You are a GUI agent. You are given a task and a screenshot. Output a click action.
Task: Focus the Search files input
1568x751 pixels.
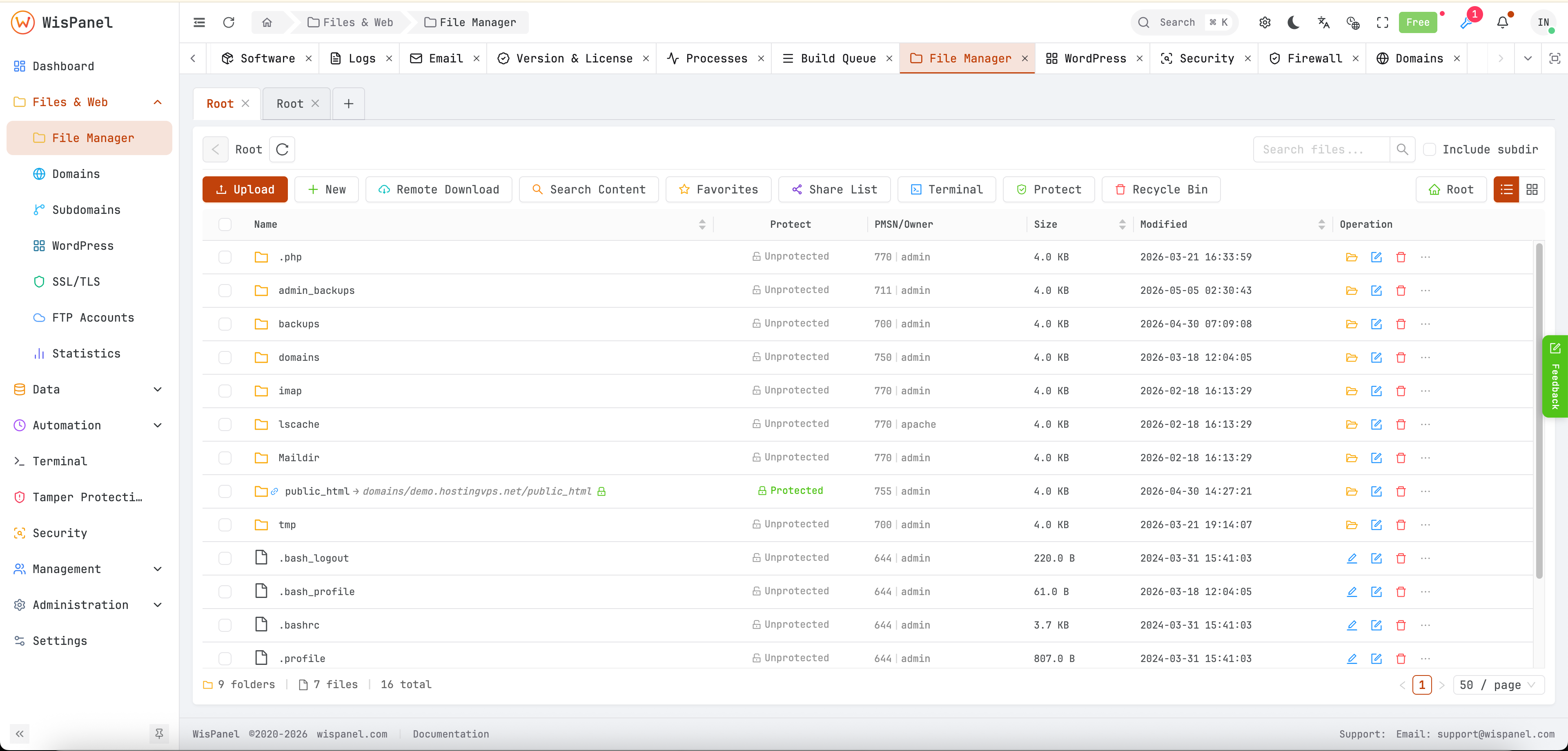(1321, 149)
